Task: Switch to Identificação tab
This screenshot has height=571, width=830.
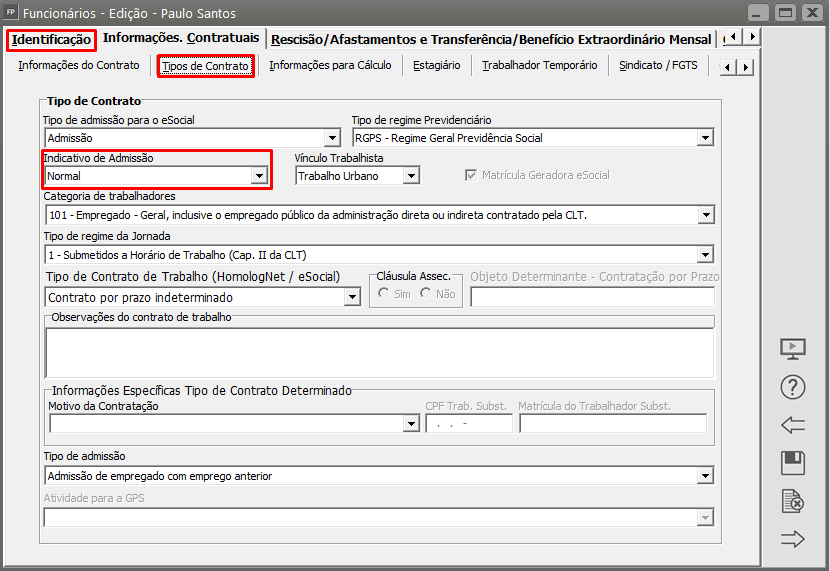Action: [51, 40]
